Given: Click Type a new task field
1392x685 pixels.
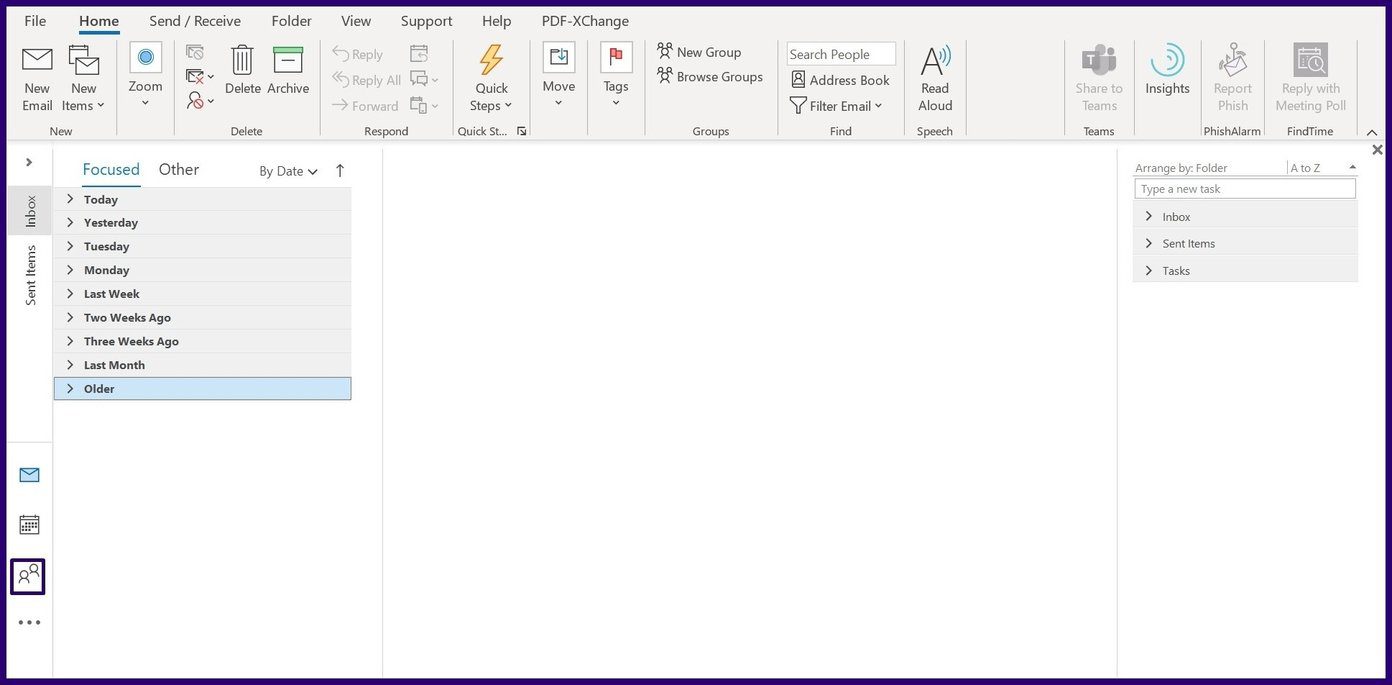Looking at the screenshot, I should [x=1245, y=189].
